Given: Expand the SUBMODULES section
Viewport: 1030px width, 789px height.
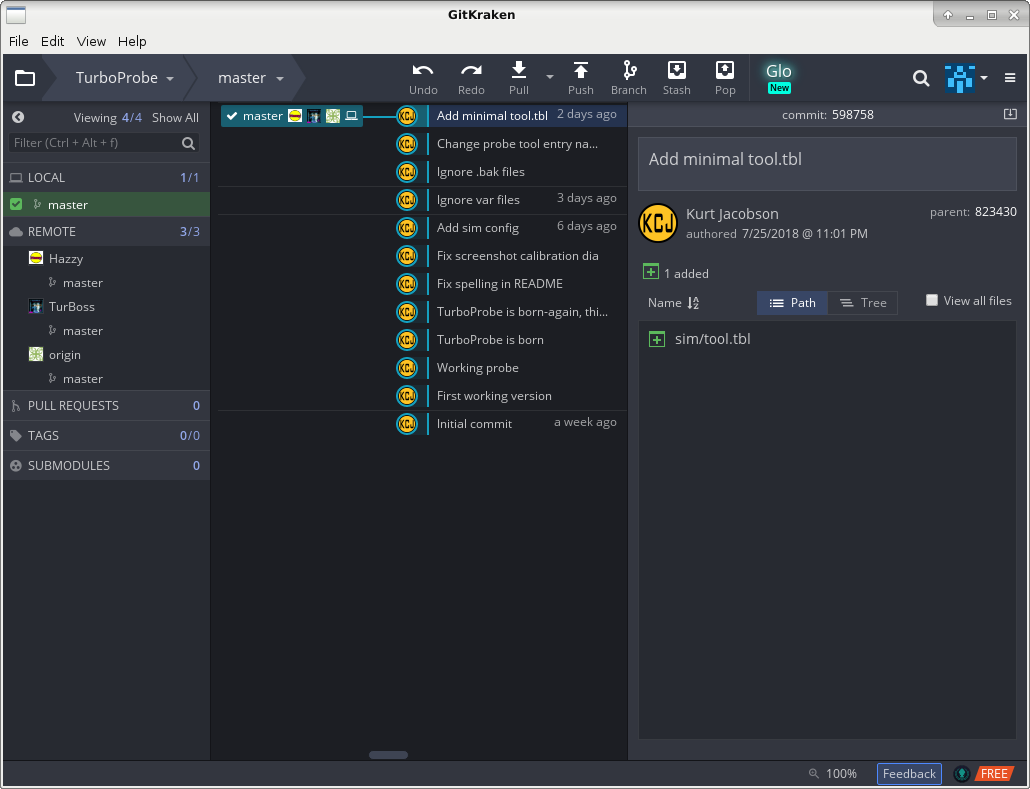Looking at the screenshot, I should 106,466.
